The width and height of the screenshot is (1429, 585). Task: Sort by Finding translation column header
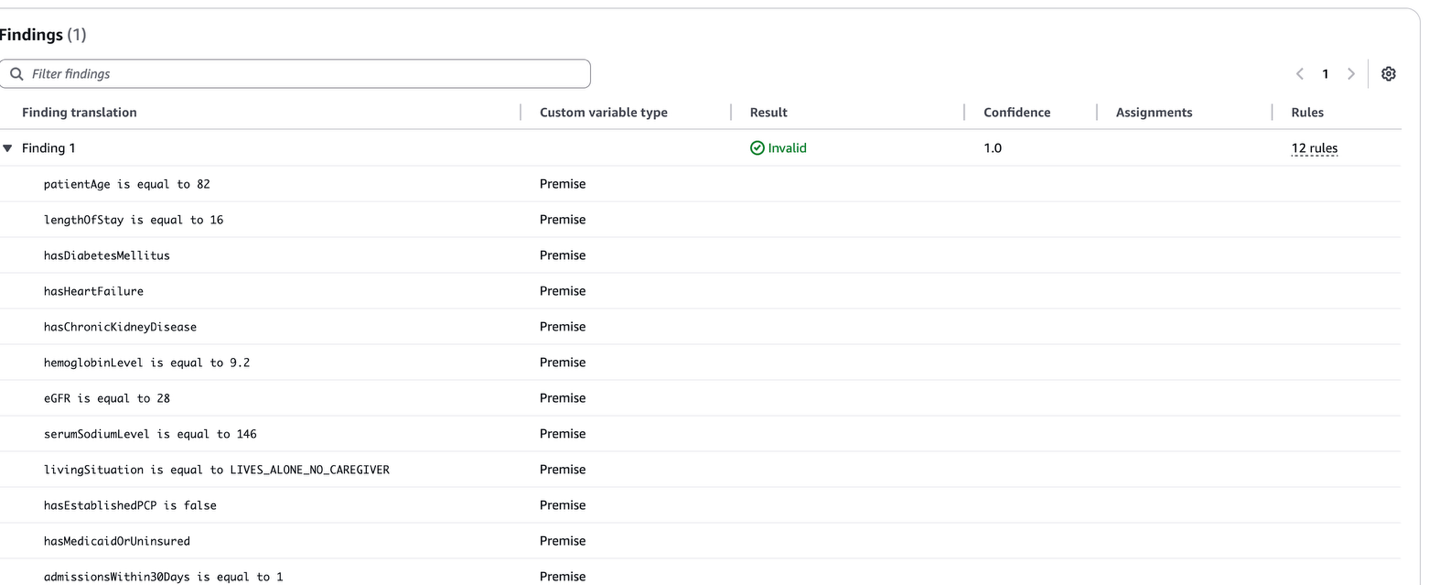[x=79, y=112]
